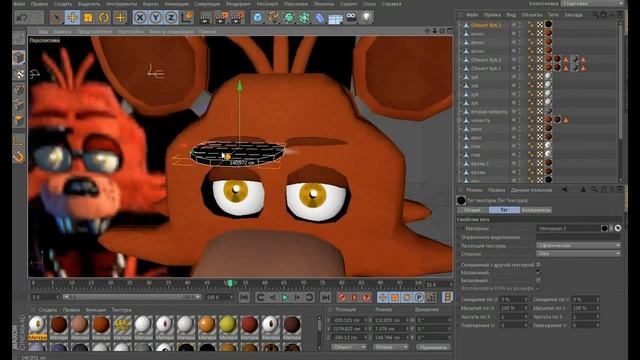Image resolution: width=640 pixels, height=360 pixels.
Task: Toggle the Бесшовный checkbox
Action: [538, 280]
